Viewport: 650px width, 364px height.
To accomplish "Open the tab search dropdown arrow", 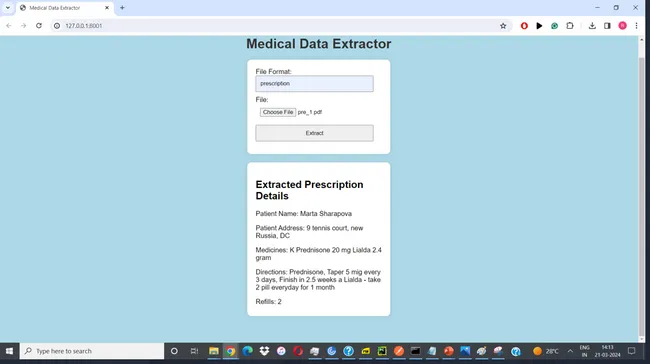I will click(x=7, y=7).
